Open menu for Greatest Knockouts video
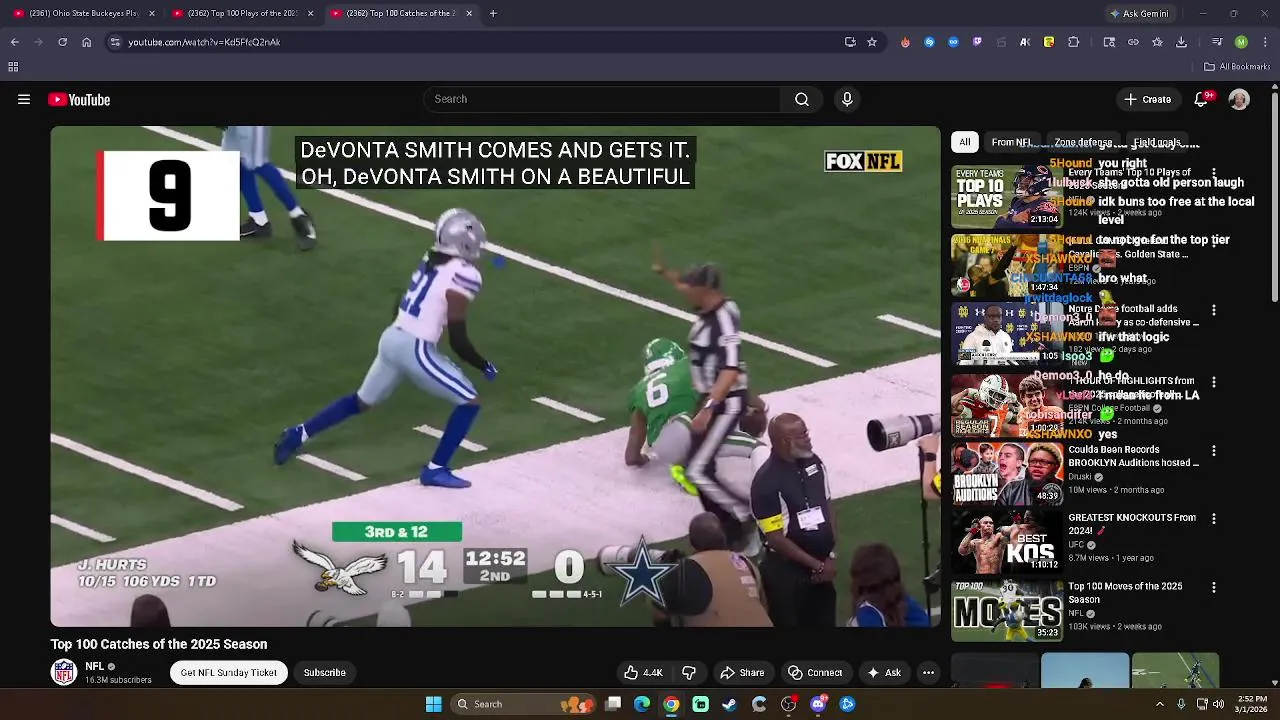This screenshot has width=1280, height=720. click(1214, 519)
